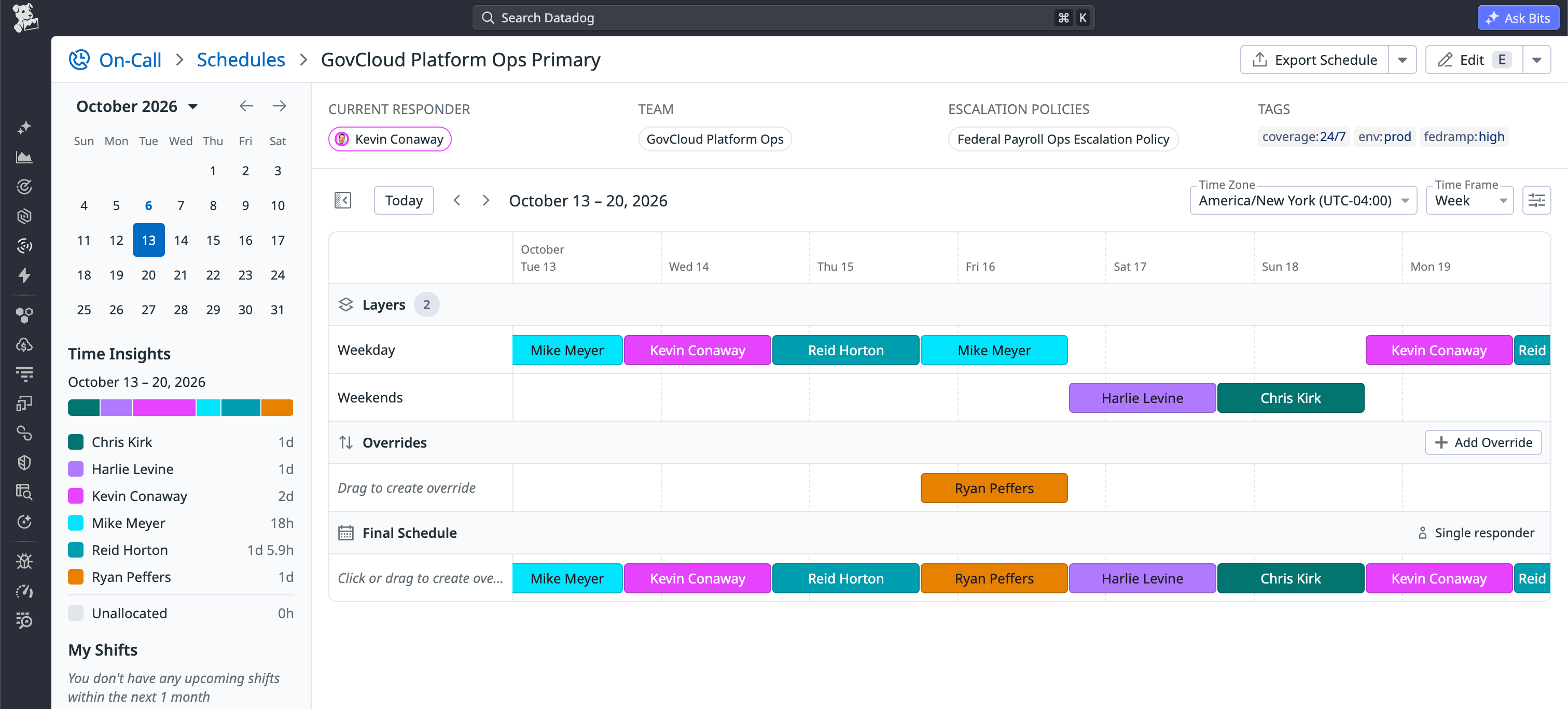This screenshot has height=709, width=1568.
Task: Go to next week in schedule
Action: (x=485, y=200)
